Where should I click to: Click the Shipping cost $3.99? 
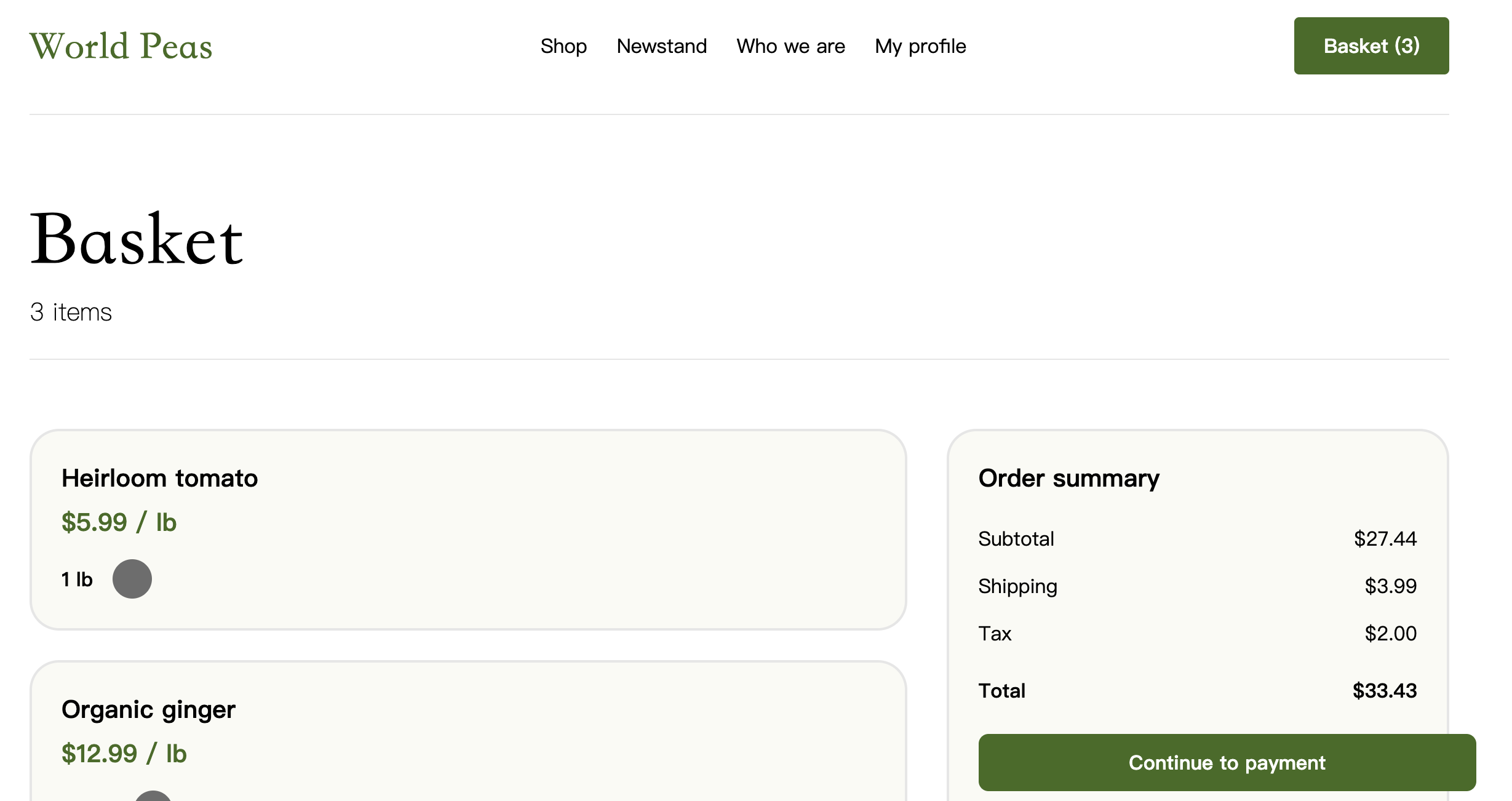(1391, 586)
